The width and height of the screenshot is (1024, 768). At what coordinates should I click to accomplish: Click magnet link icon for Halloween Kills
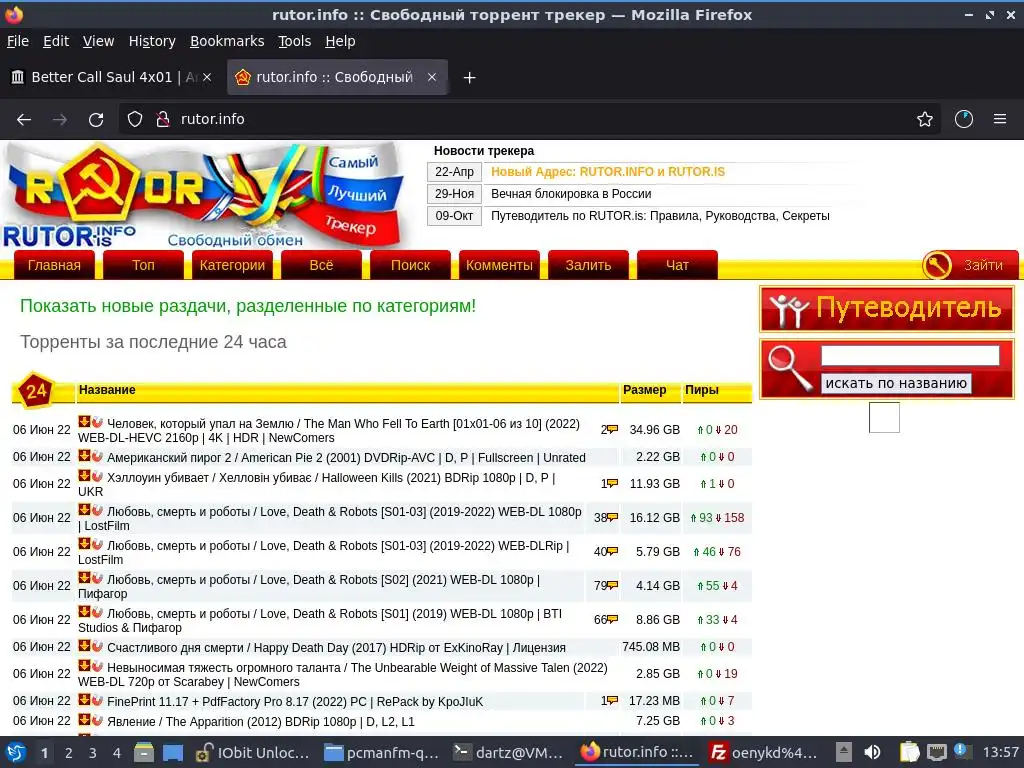point(97,476)
